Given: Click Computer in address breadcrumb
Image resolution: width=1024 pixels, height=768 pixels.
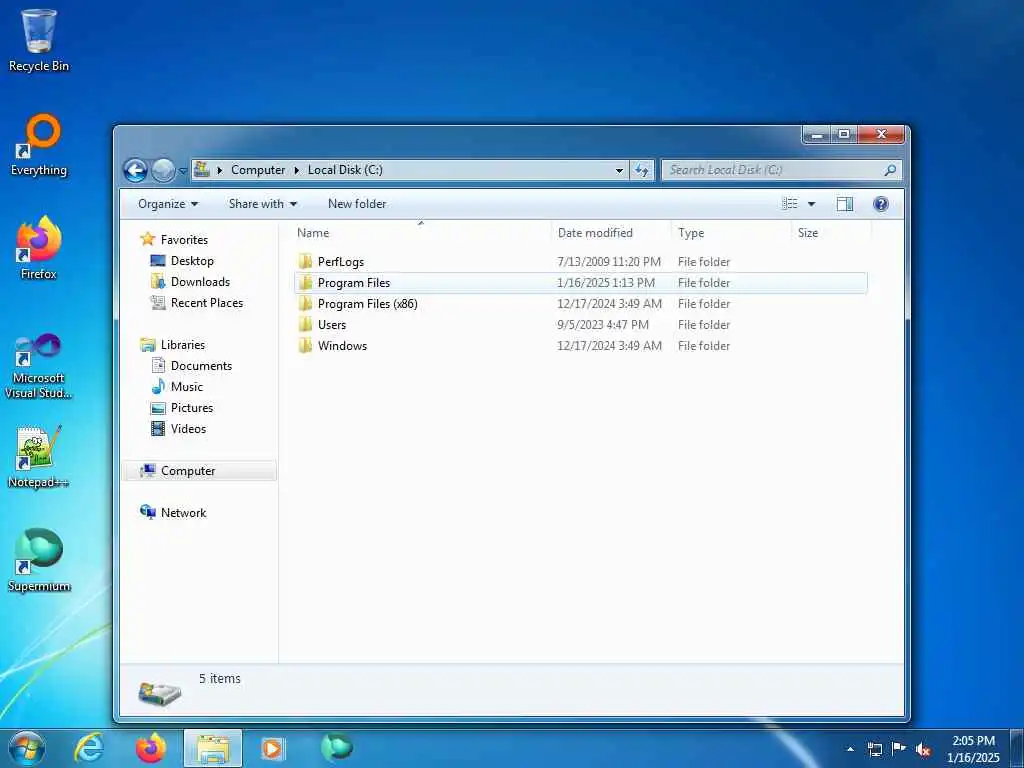Looking at the screenshot, I should pyautogui.click(x=258, y=170).
